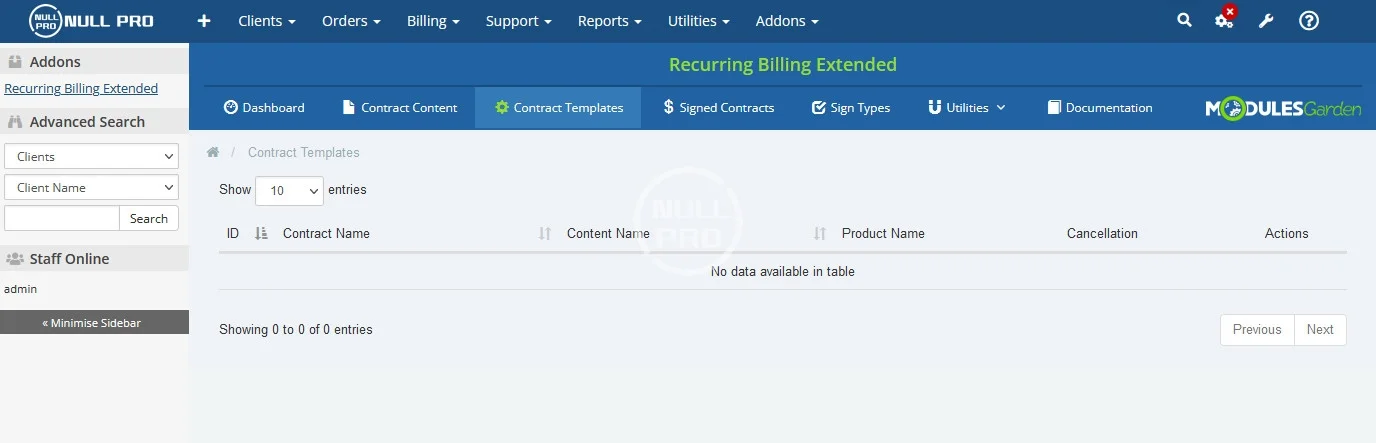Click the gears icon with red badge

1224,20
